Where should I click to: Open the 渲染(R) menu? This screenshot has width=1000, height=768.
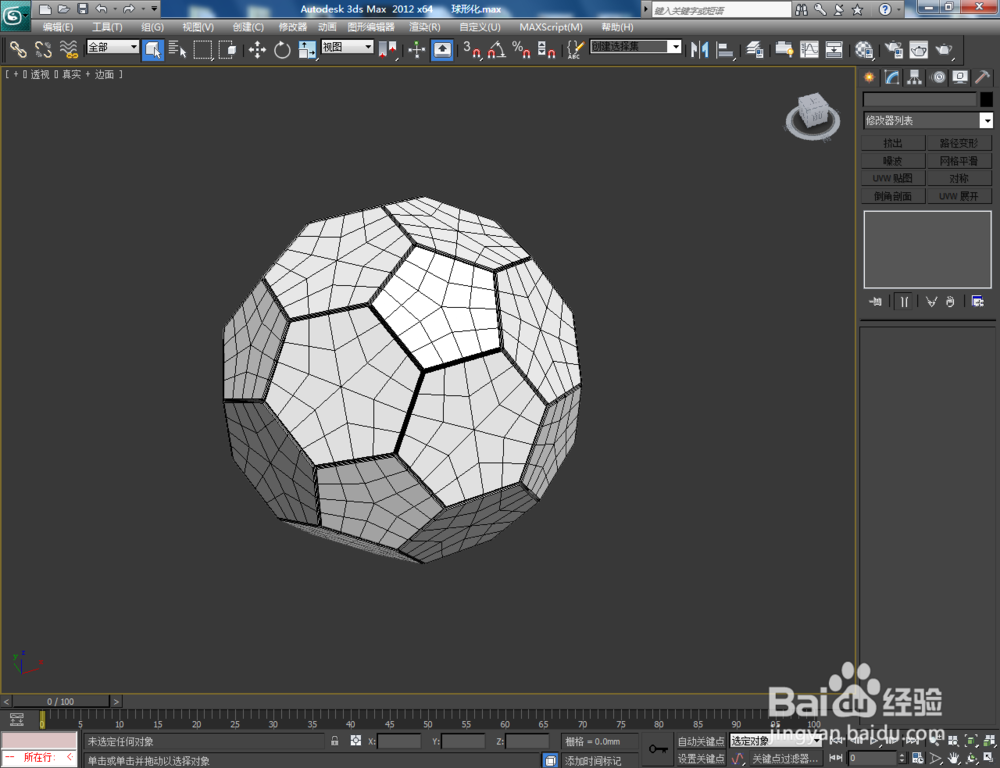[425, 27]
